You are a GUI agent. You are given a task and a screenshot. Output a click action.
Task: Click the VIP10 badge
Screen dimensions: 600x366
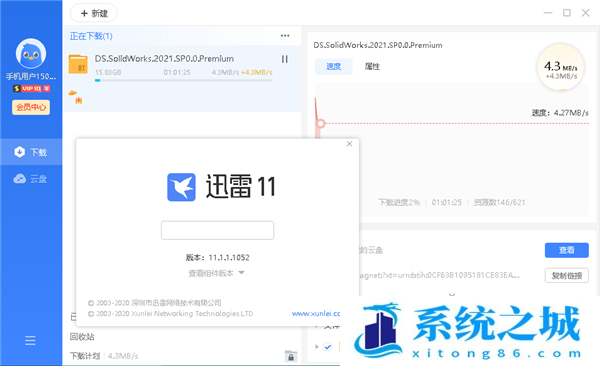pos(31,88)
